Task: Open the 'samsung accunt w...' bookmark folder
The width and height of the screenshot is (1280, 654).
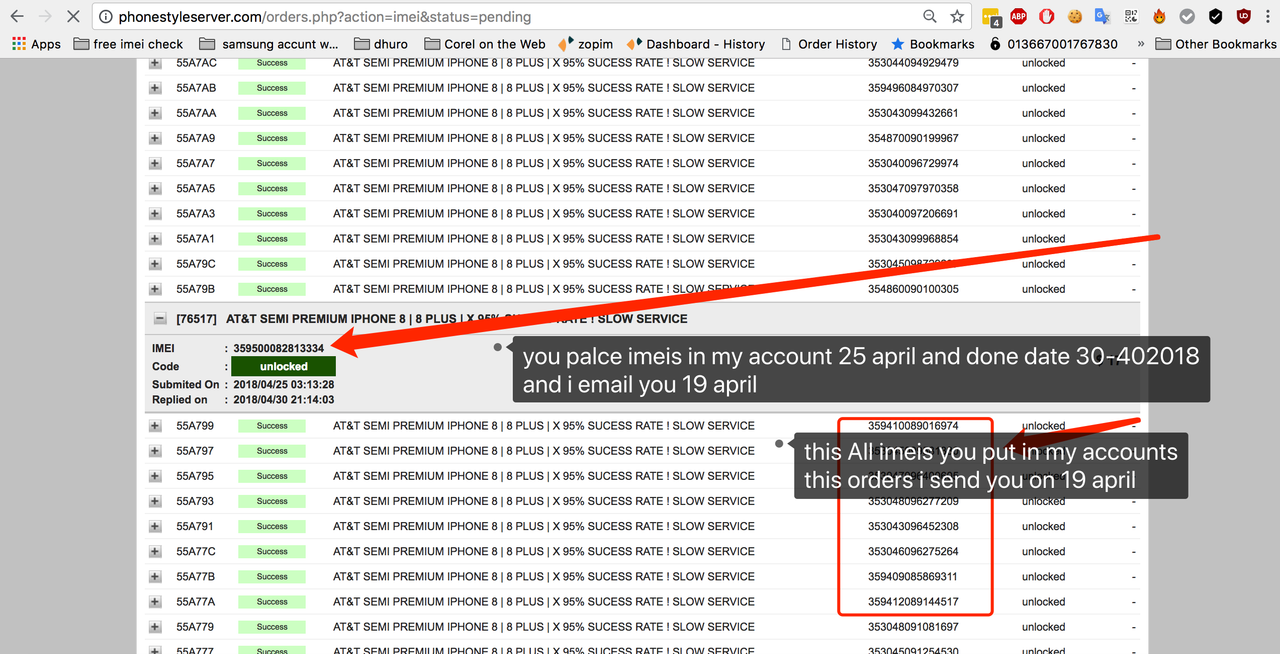Action: [269, 44]
